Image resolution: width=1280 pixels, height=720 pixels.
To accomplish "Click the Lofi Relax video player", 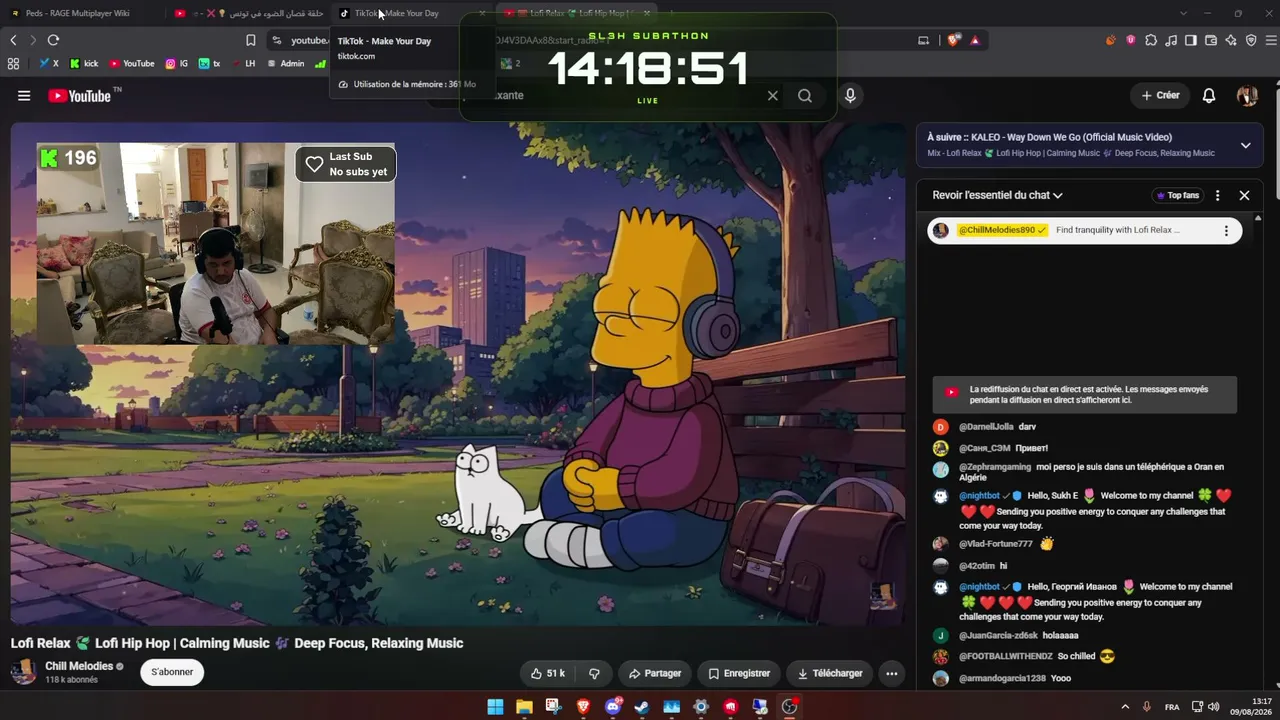I will 458,374.
